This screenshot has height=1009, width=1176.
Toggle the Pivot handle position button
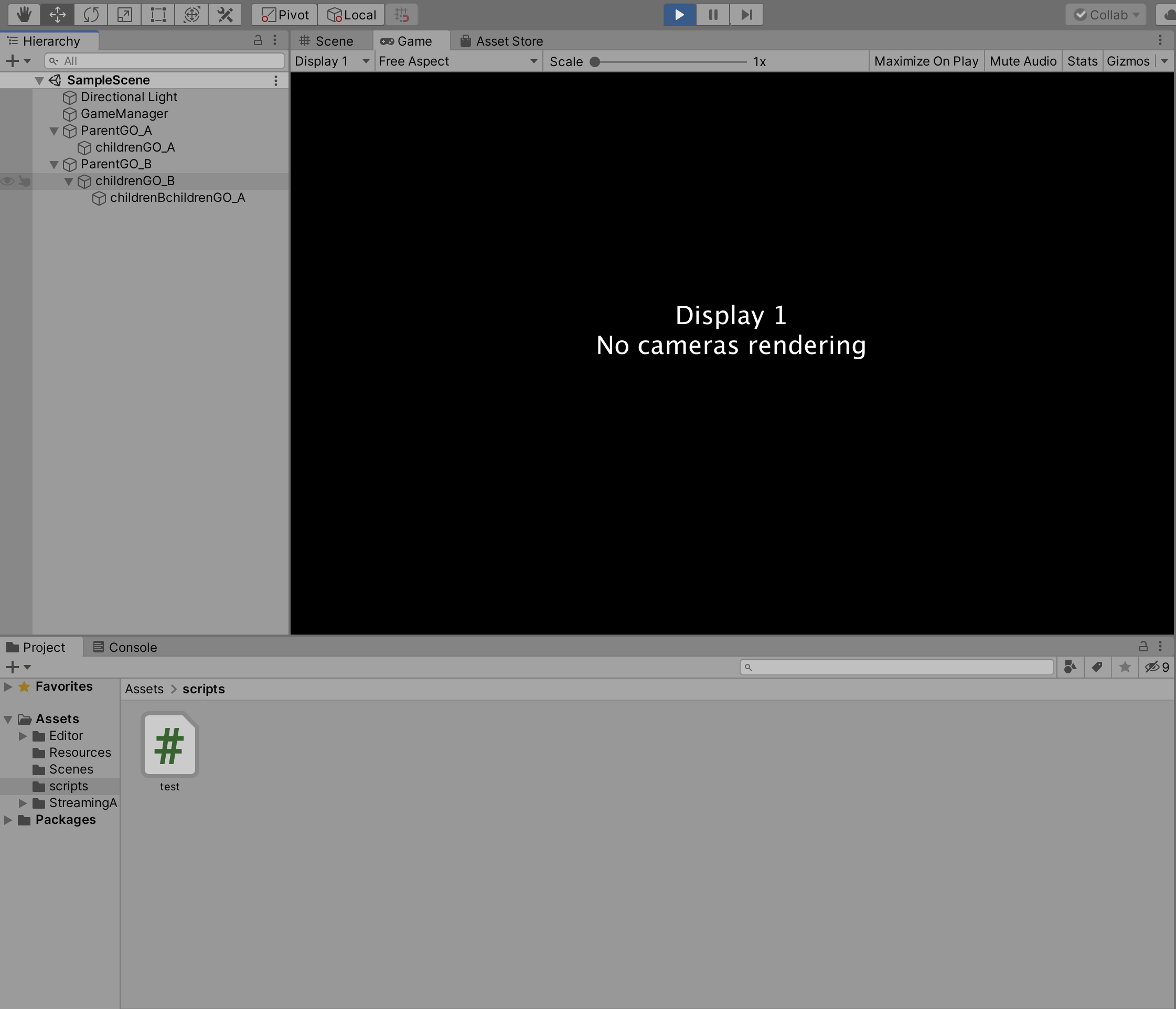coord(285,14)
